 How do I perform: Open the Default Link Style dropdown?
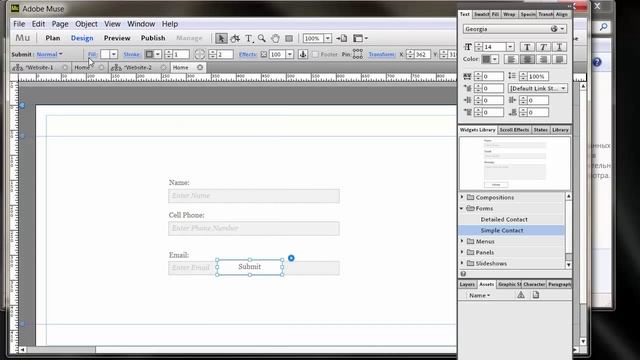click(x=538, y=88)
